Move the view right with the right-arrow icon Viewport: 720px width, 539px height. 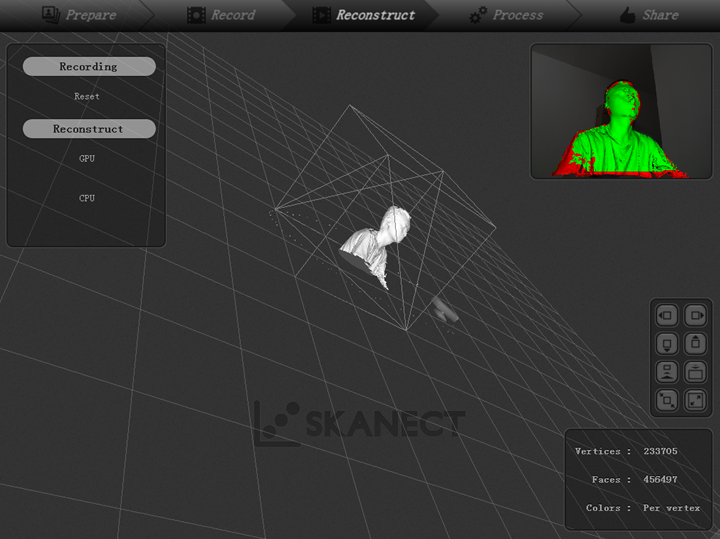pyautogui.click(x=695, y=315)
